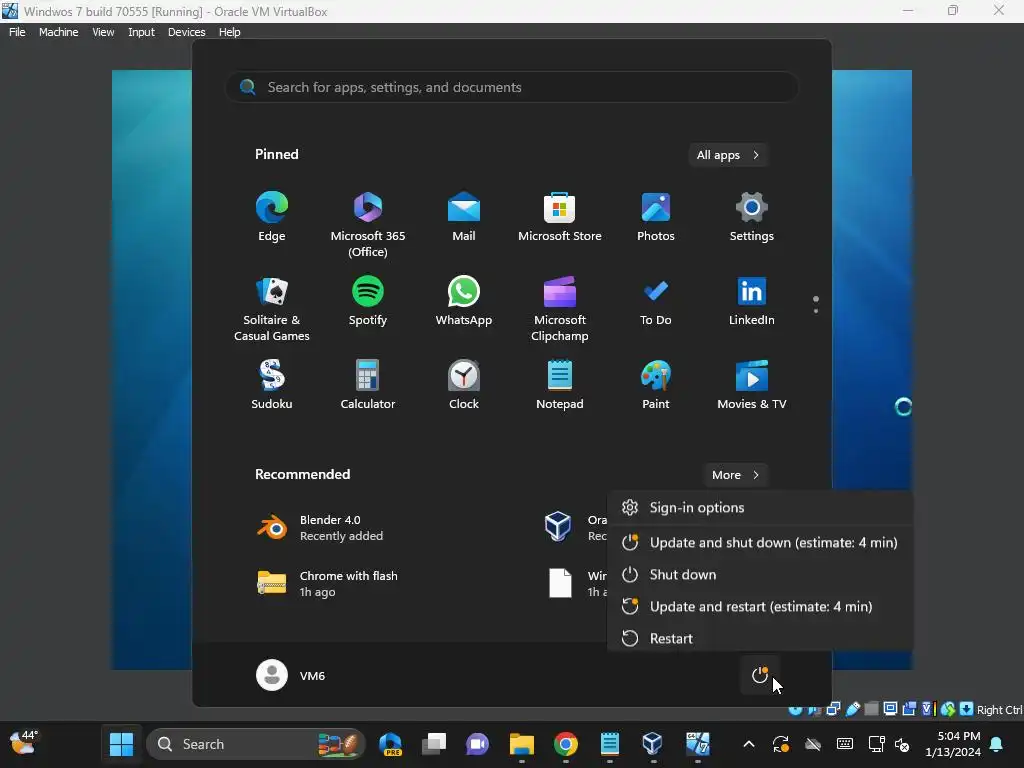Open Blender 4.0 recommended item
Image resolution: width=1024 pixels, height=768 pixels.
click(320, 528)
